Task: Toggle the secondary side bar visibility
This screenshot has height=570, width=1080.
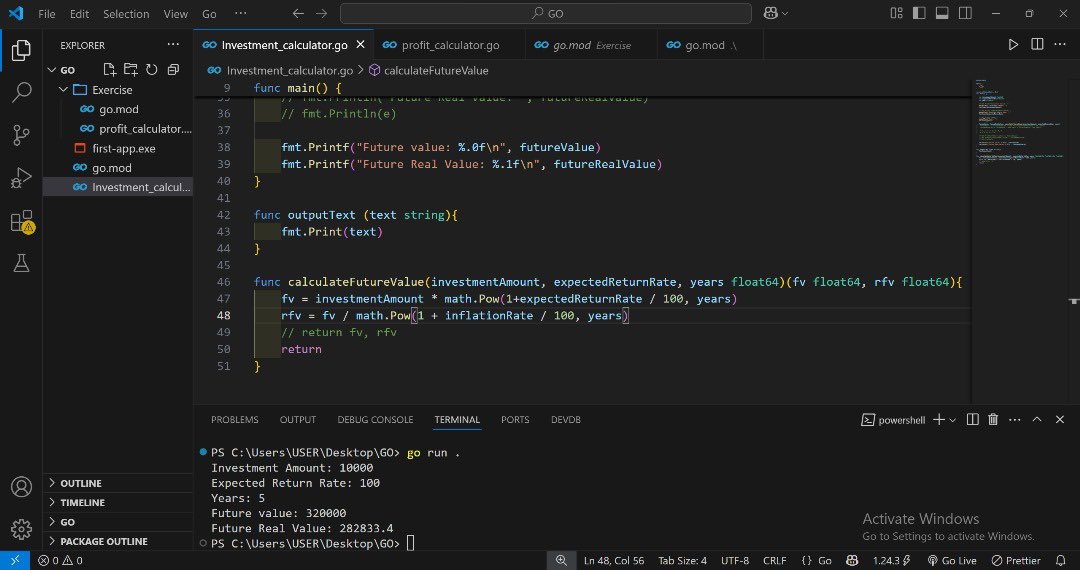Action: tap(966, 13)
